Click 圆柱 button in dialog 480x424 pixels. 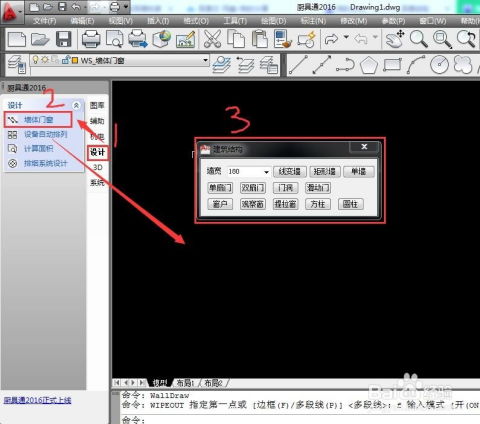(x=351, y=204)
